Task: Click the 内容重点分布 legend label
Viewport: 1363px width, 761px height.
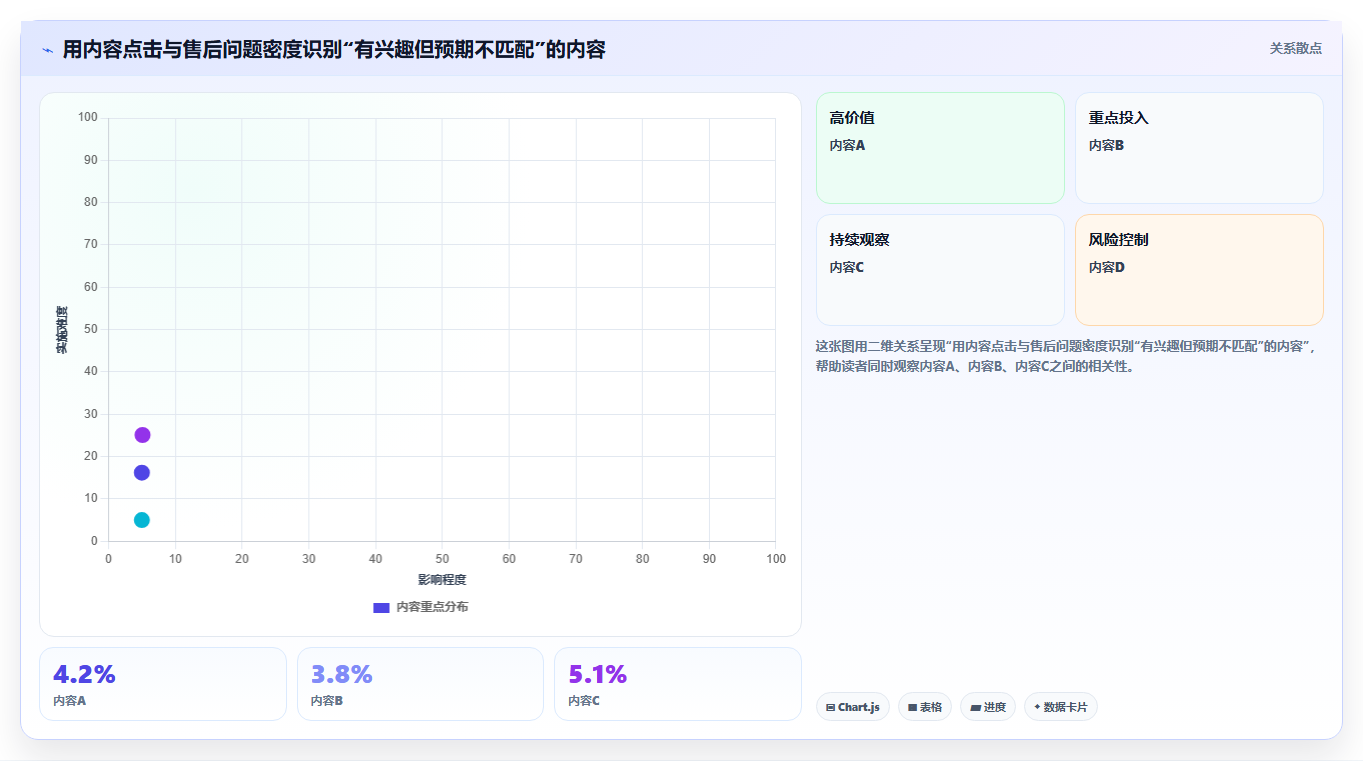Action: point(432,607)
